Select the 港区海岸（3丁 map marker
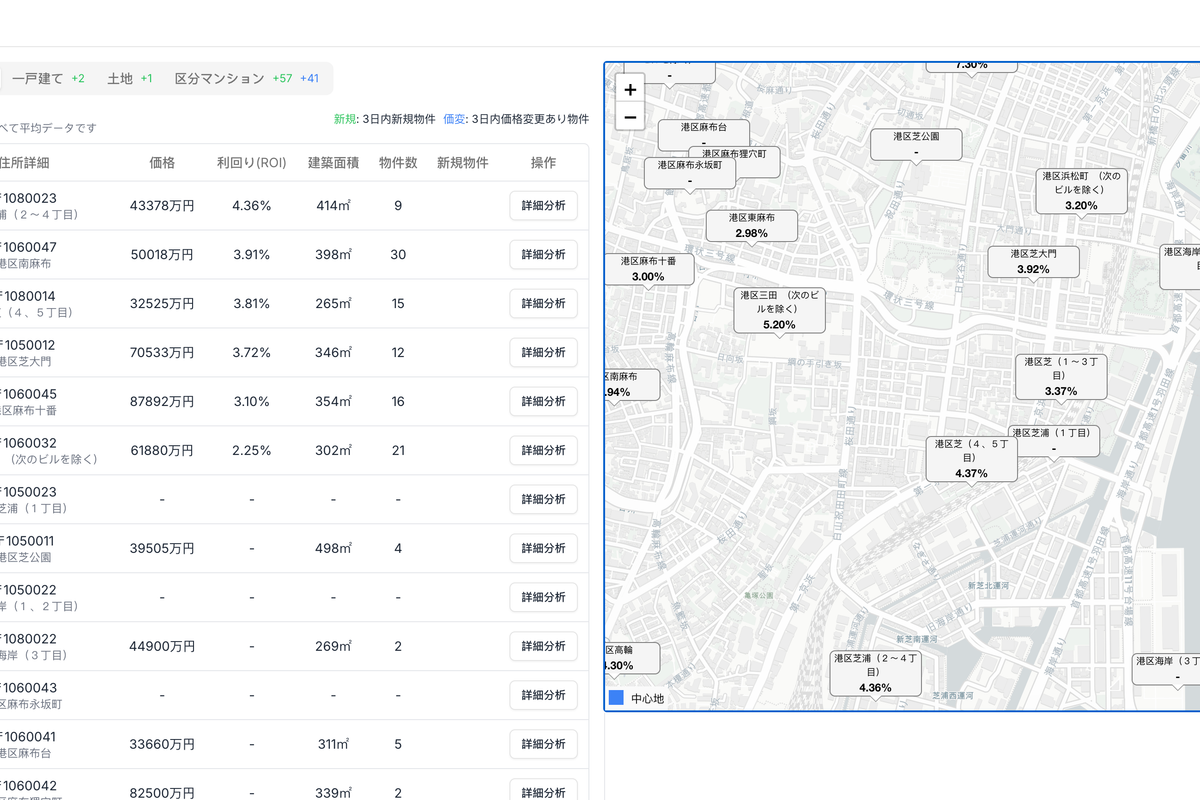The image size is (1200, 800). click(x=1166, y=669)
